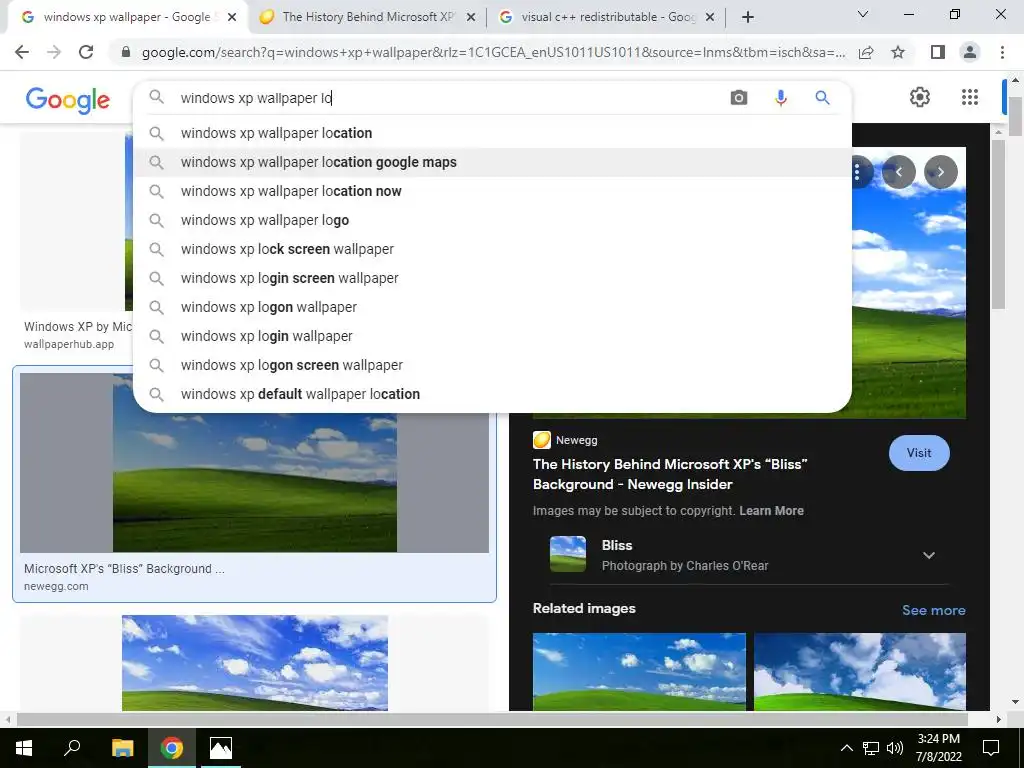Open first related image thumbnail
Screen dimensions: 1024x768
coord(639,671)
